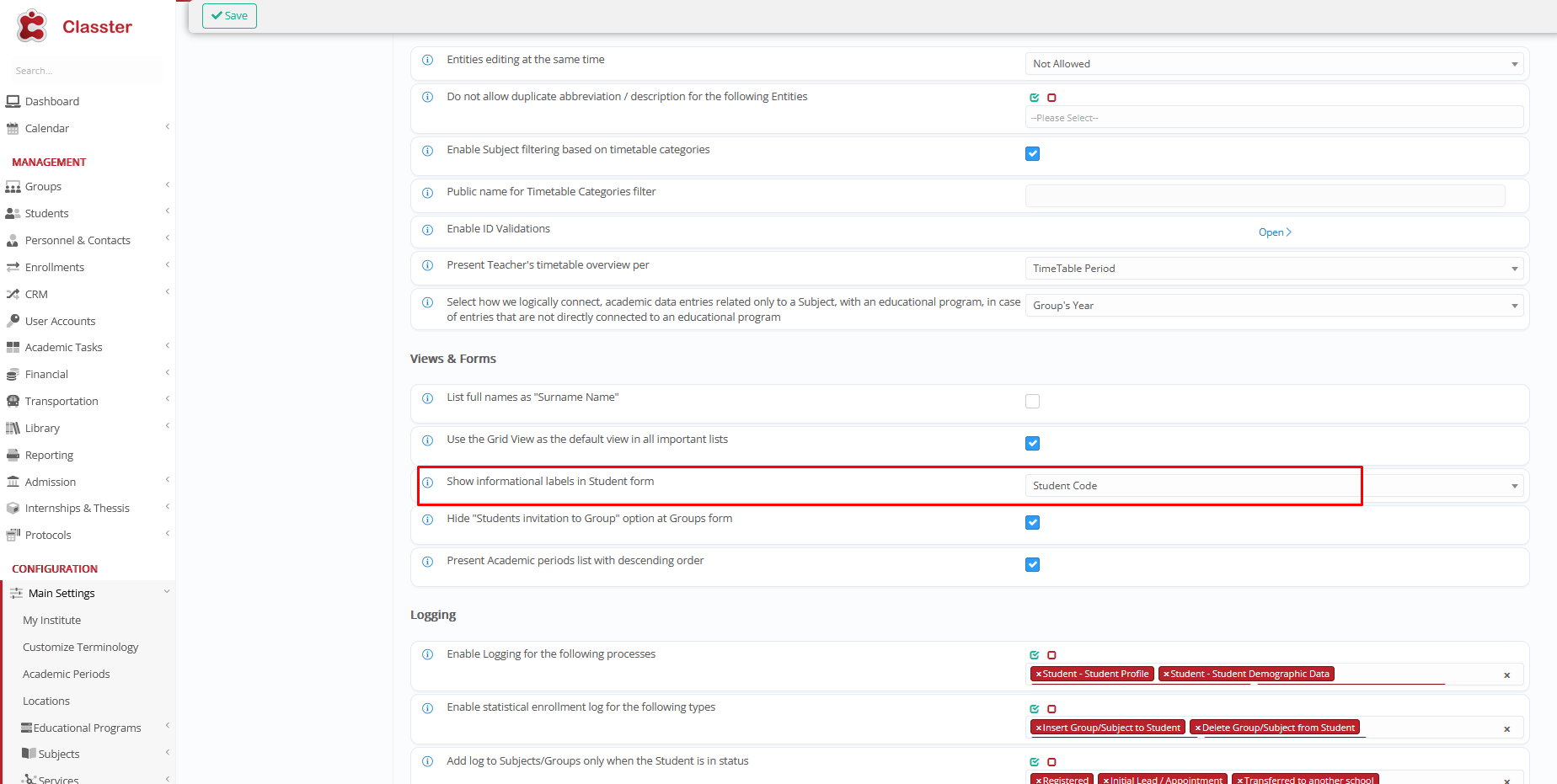The height and width of the screenshot is (784, 1557).
Task: Go to Academic Periods in Main Settings
Action: [66, 674]
